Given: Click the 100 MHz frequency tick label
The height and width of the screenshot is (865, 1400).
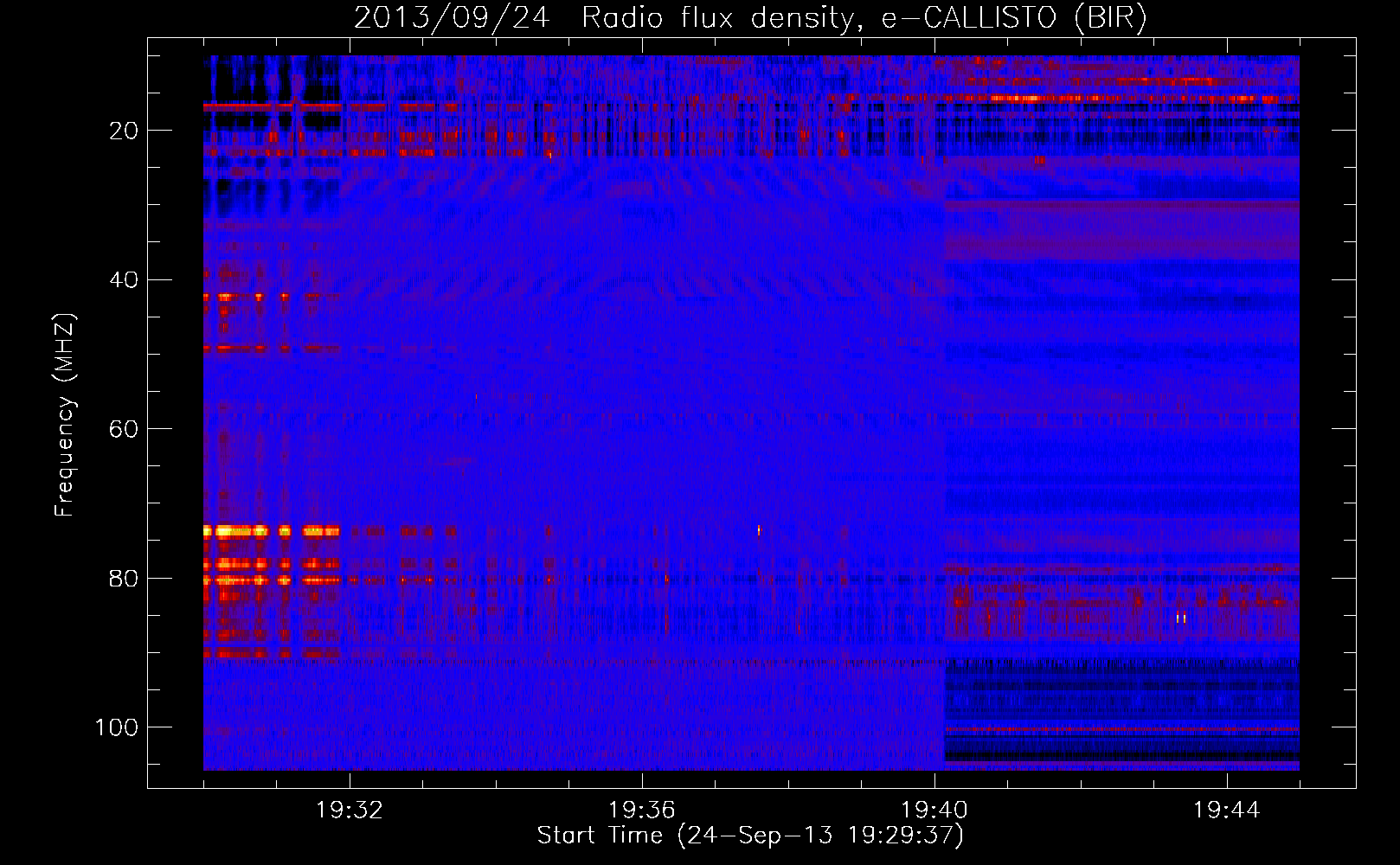Looking at the screenshot, I should tap(117, 727).
